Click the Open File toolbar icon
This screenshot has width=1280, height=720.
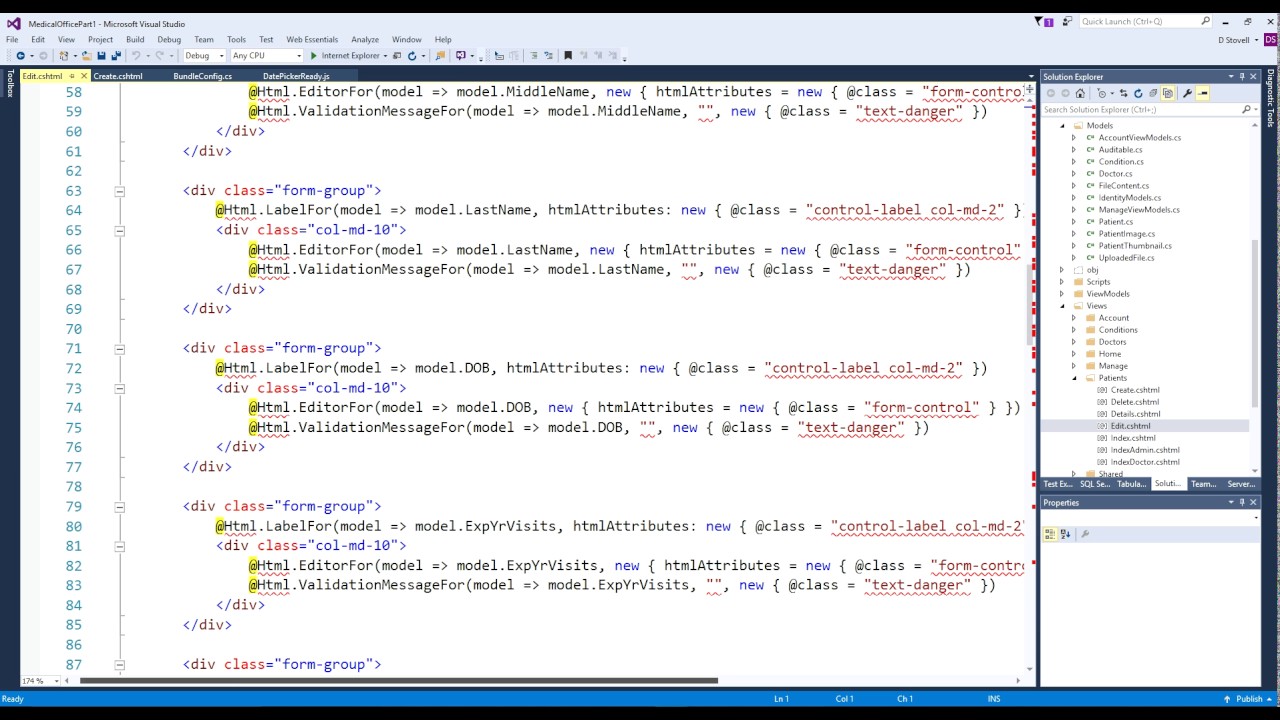86,56
